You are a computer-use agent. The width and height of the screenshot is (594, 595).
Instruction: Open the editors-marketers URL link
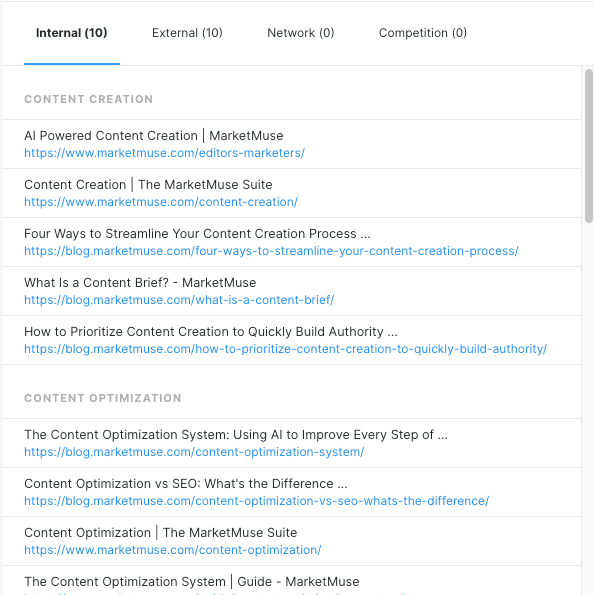[x=164, y=153]
